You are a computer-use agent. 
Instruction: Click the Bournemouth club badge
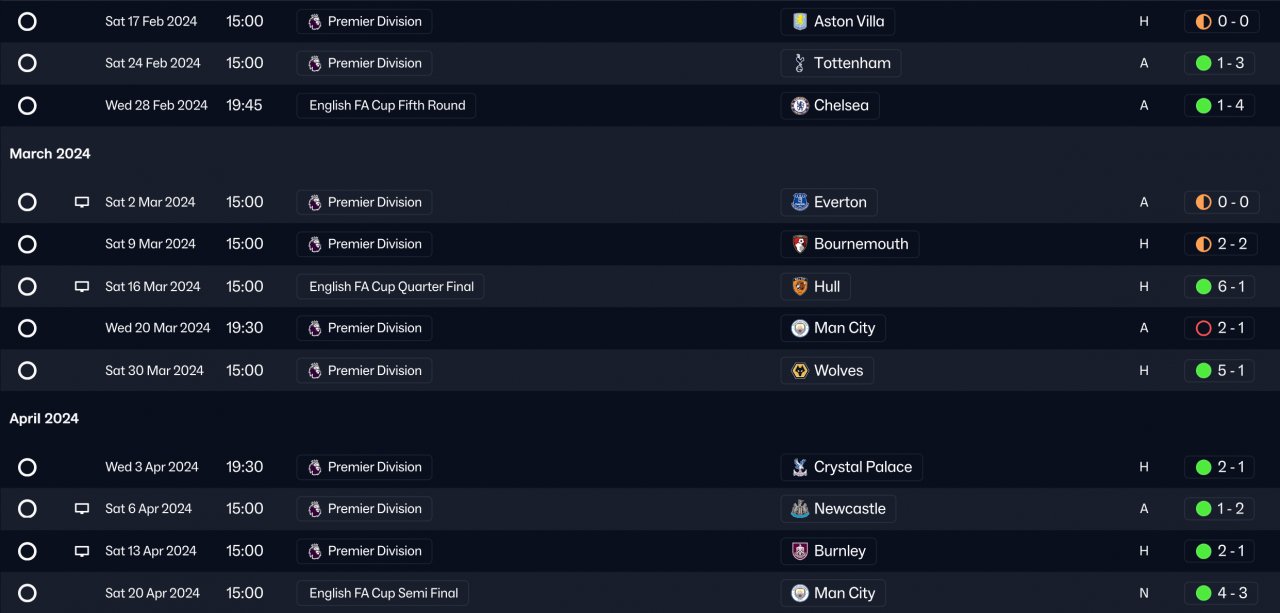pos(800,244)
